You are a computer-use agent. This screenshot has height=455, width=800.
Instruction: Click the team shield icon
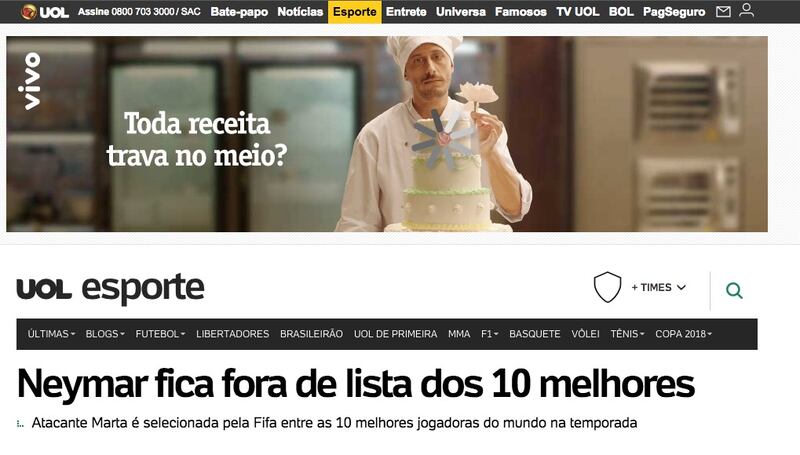pos(607,287)
